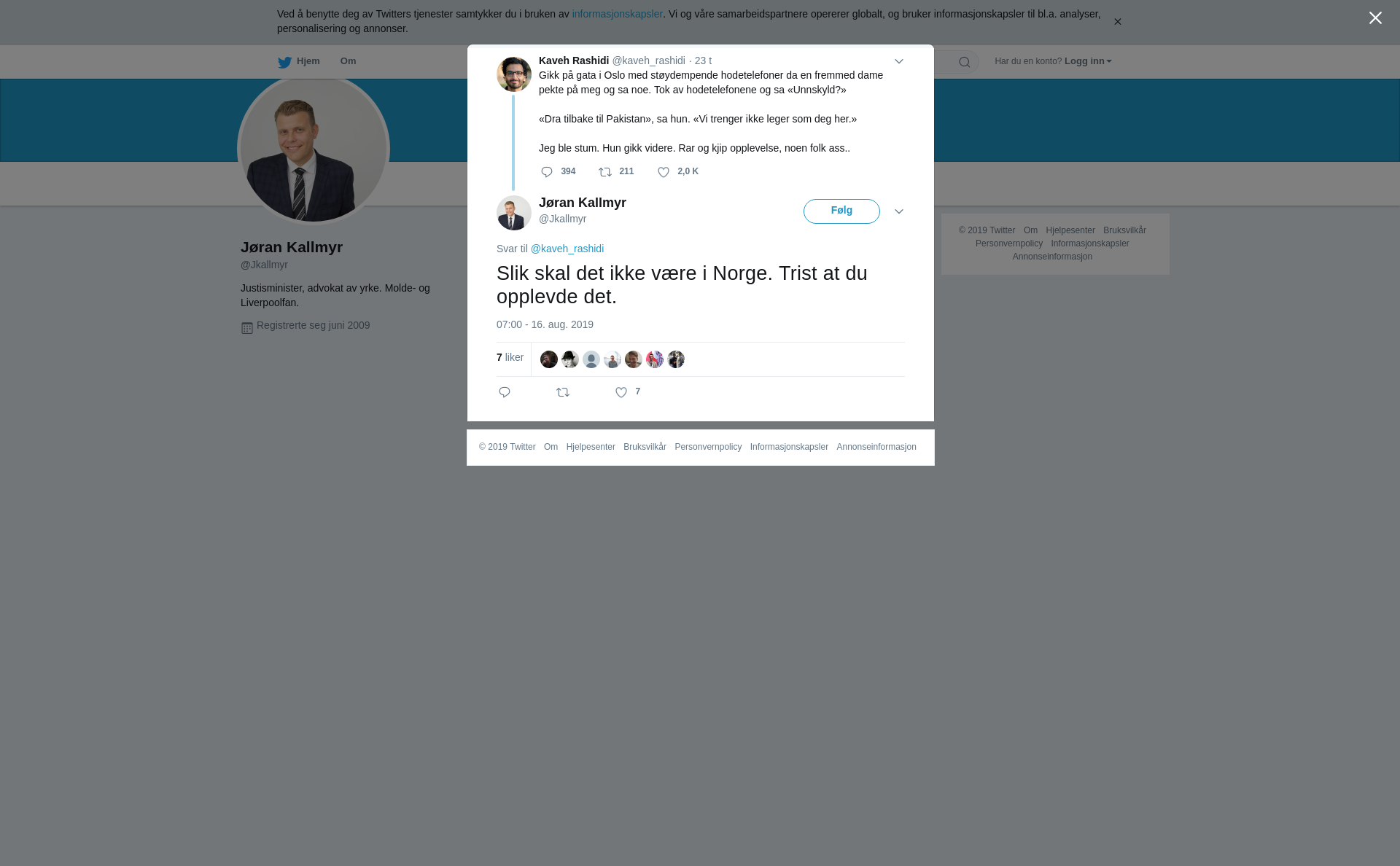Open the @kaveh_rashidi reply link

coord(567,249)
